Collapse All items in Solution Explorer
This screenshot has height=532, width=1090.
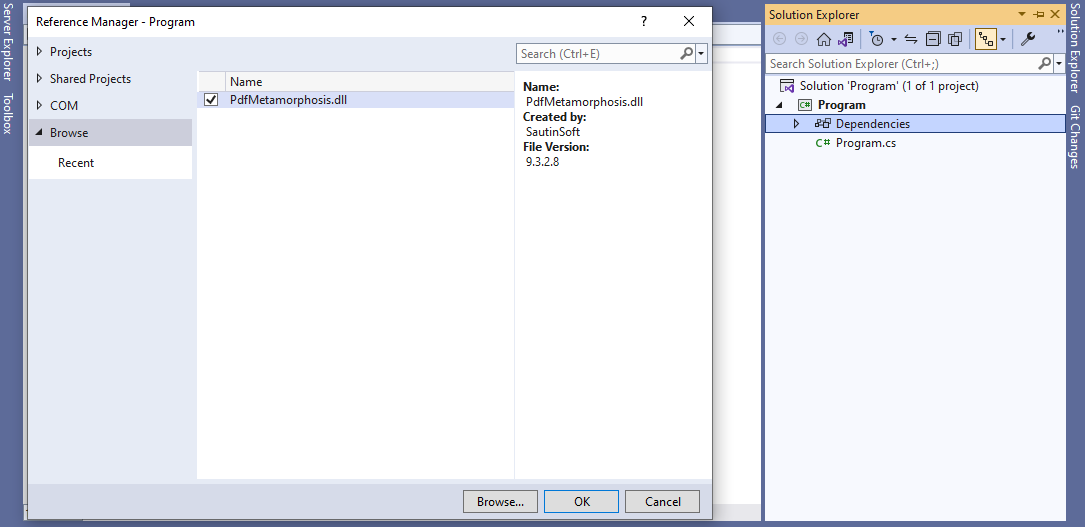pyautogui.click(x=933, y=39)
